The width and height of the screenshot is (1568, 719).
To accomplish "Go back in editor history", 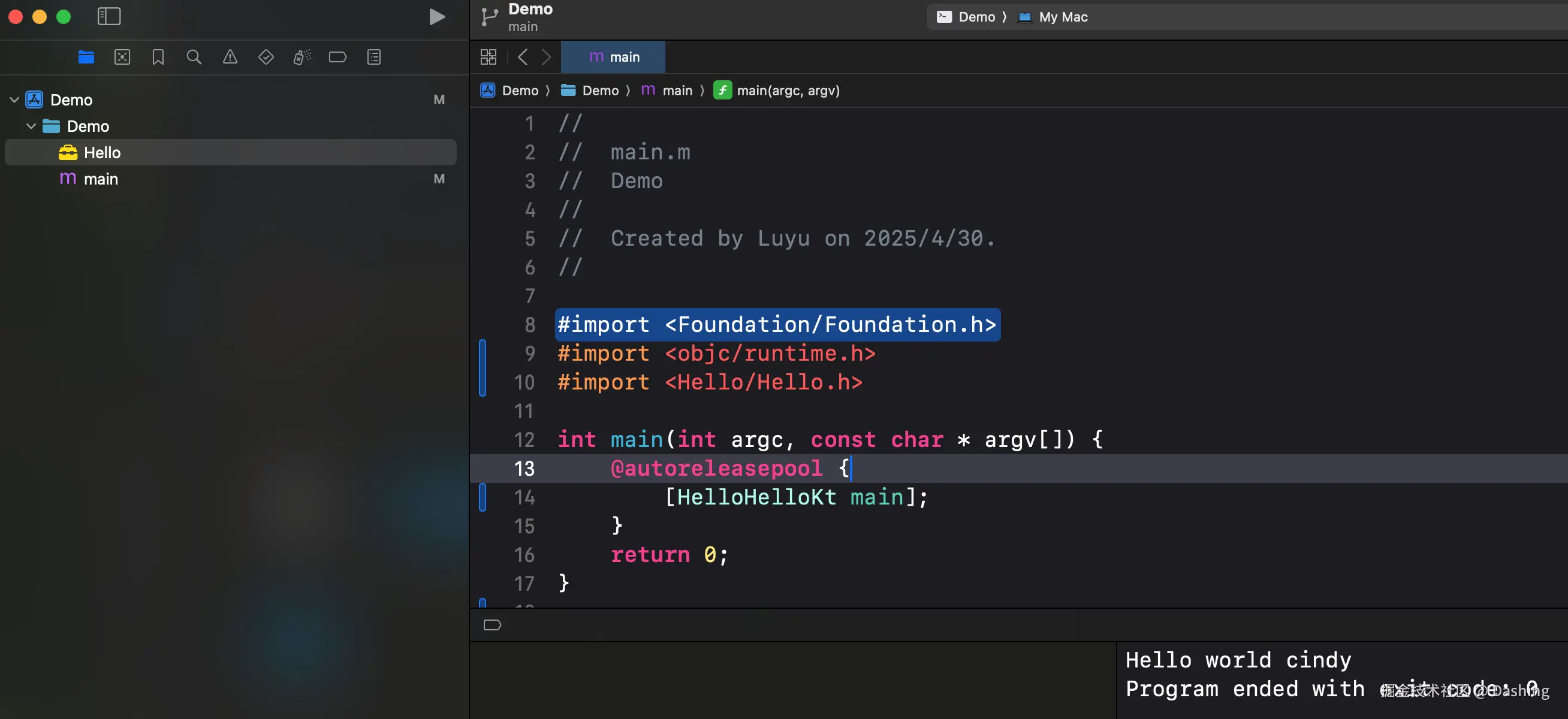I will coord(522,57).
